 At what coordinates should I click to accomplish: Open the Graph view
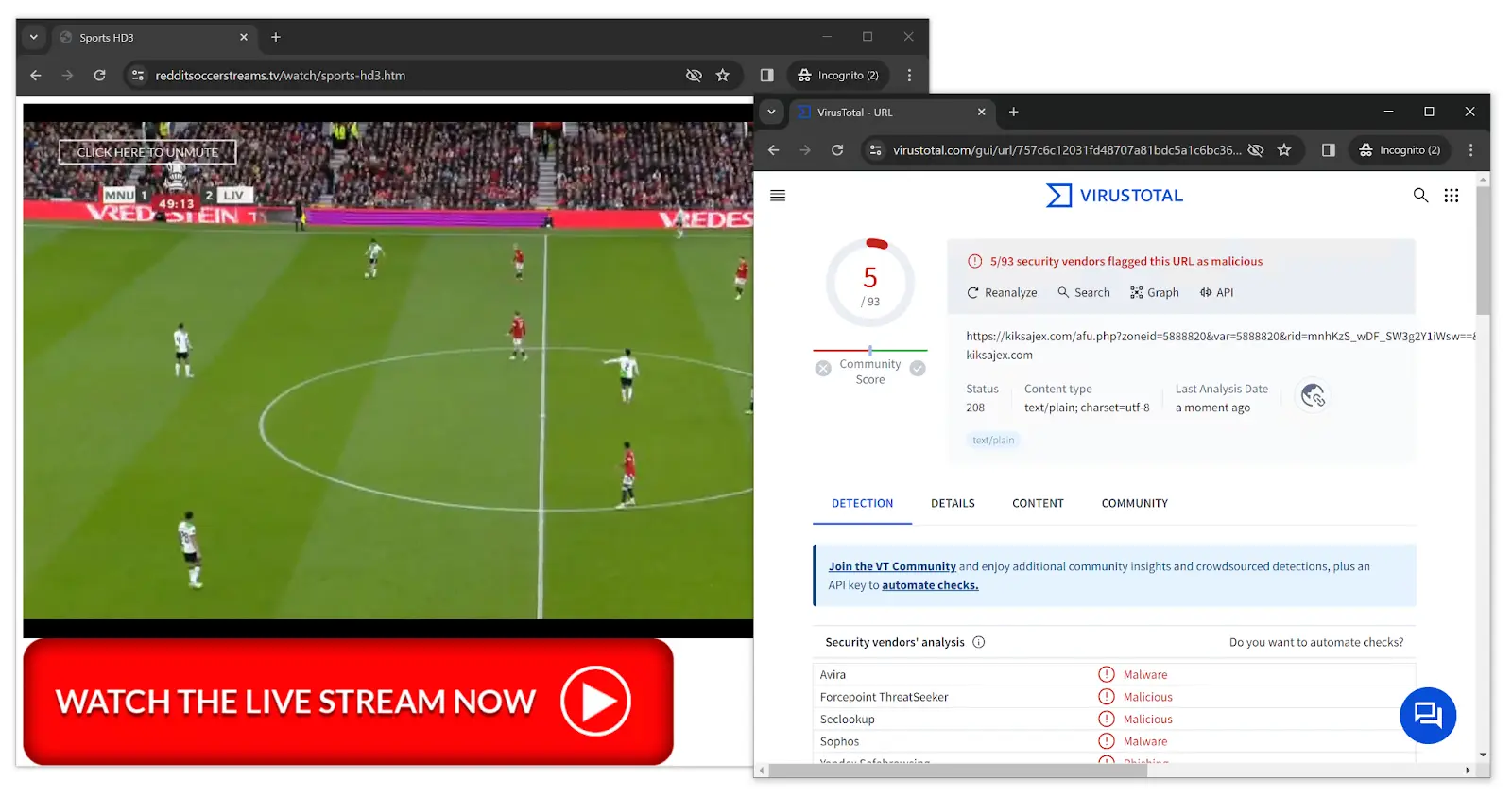tap(1155, 293)
